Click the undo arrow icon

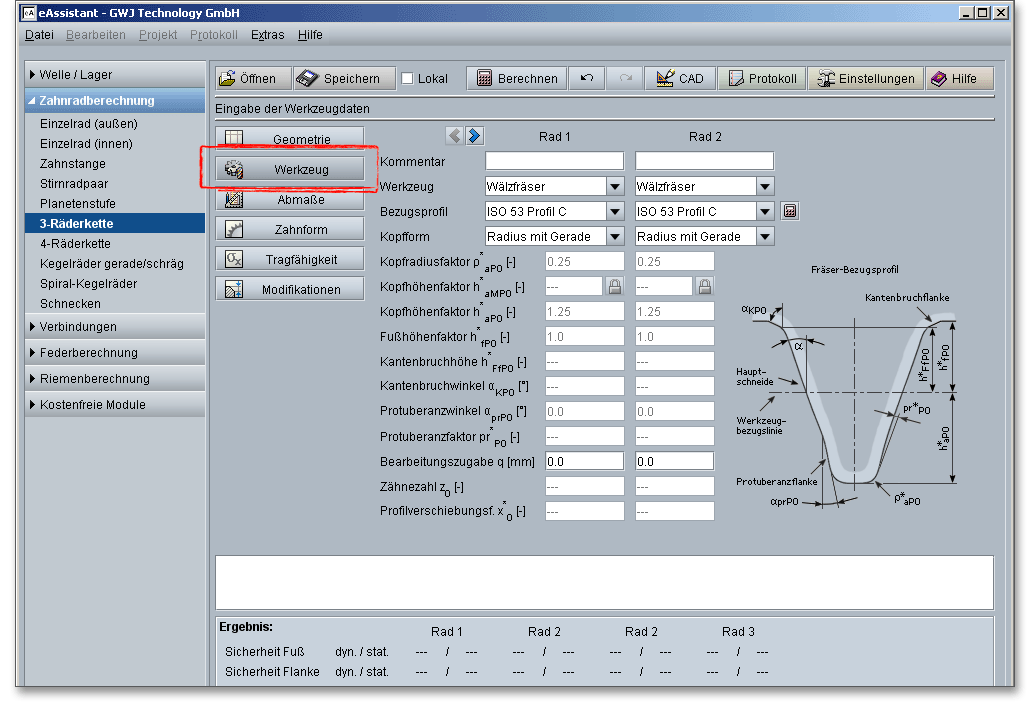pyautogui.click(x=587, y=79)
